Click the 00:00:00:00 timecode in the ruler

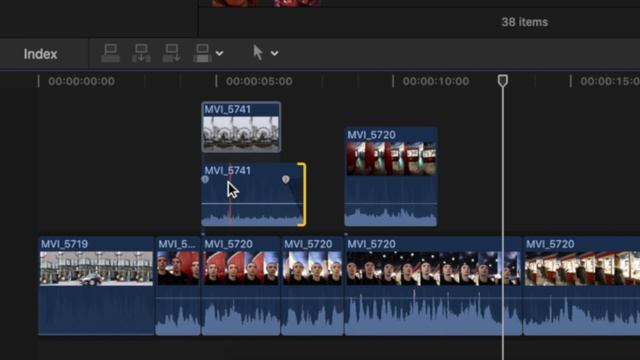coord(82,81)
